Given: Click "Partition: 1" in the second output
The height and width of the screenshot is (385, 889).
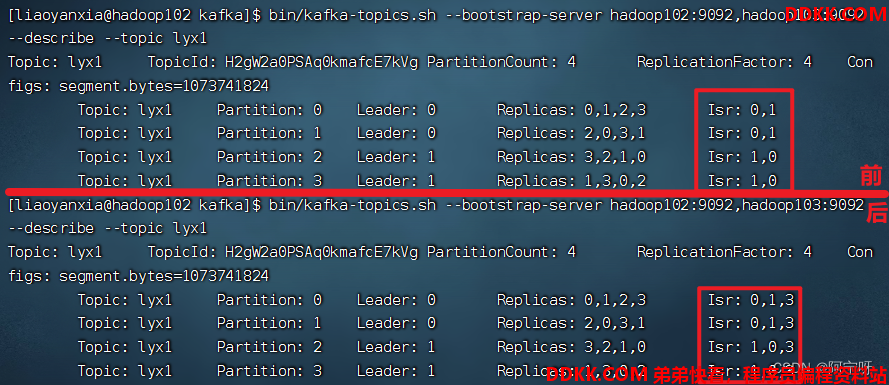Looking at the screenshot, I should pos(269,323).
